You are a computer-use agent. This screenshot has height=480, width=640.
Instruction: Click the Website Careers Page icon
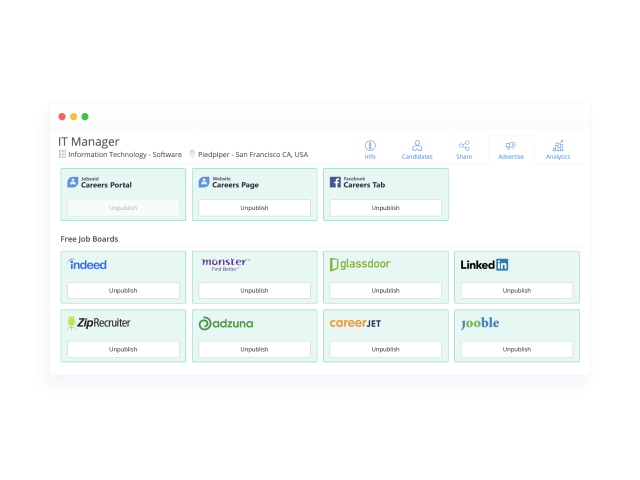(x=204, y=182)
